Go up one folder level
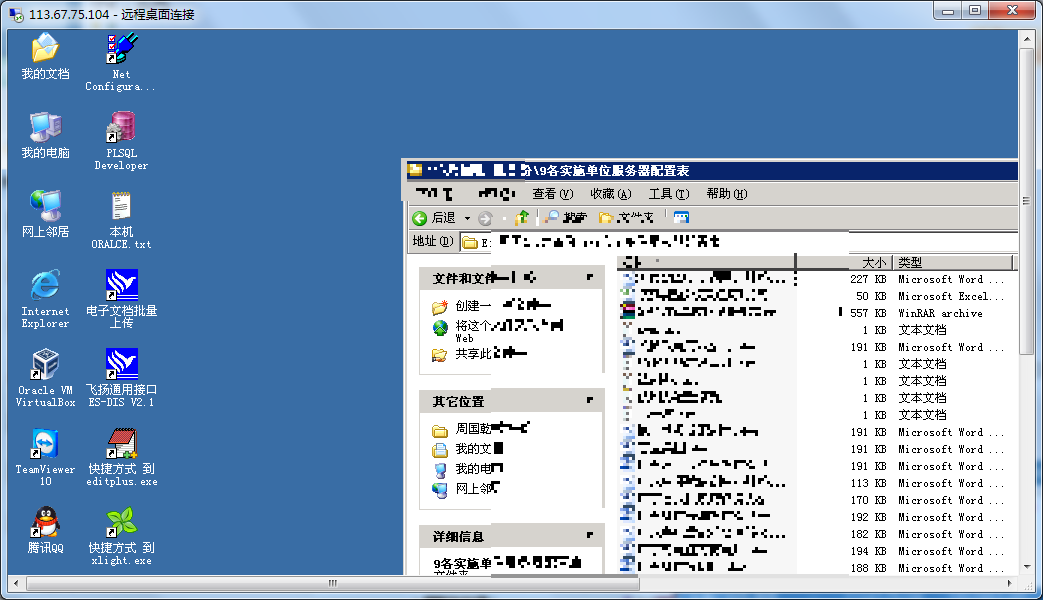This screenshot has width=1043, height=600. tap(522, 218)
